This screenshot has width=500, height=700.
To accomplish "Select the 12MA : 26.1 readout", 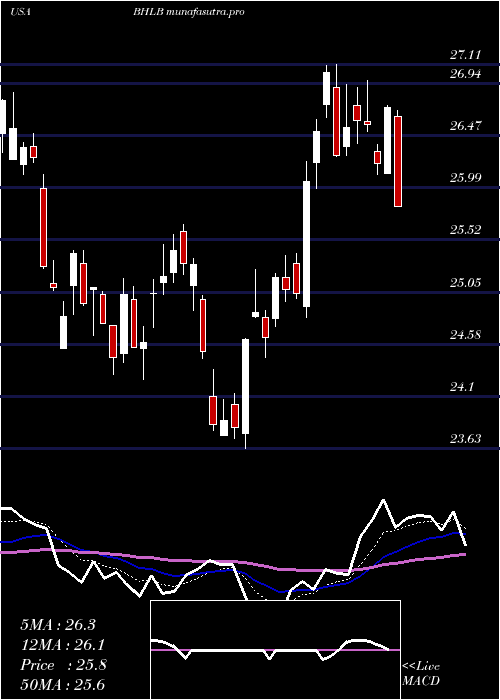I will (62, 645).
